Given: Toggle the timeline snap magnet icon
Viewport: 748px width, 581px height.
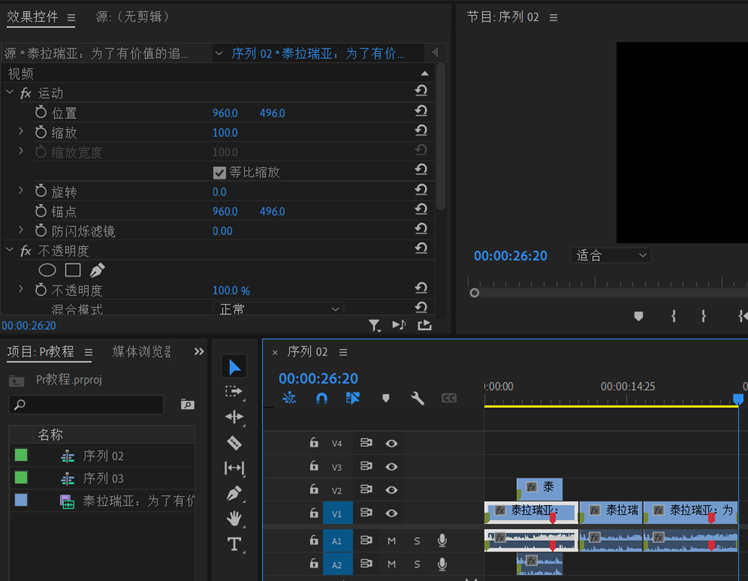Looking at the screenshot, I should (x=321, y=398).
